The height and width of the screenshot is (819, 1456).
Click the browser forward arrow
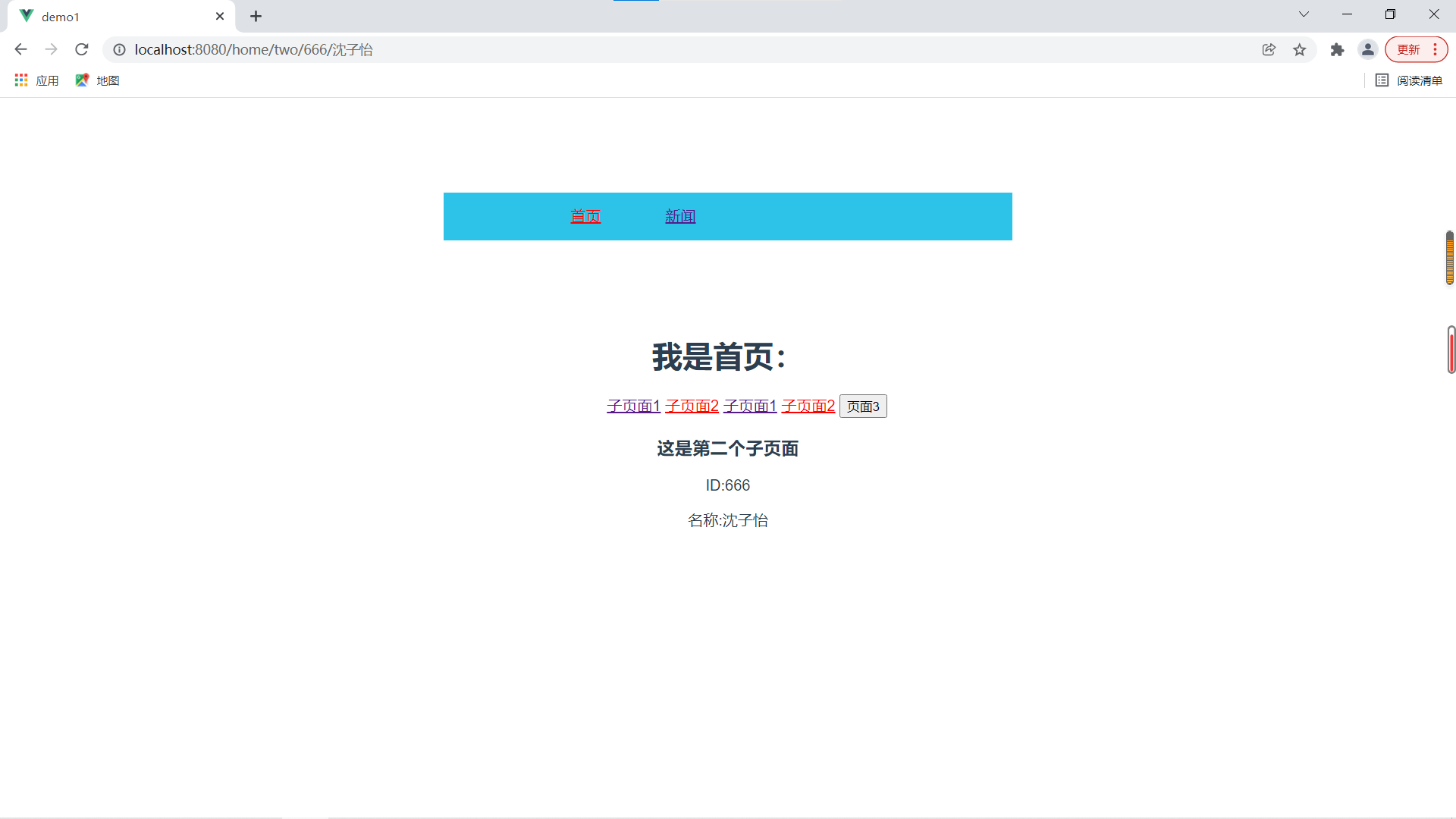click(51, 49)
